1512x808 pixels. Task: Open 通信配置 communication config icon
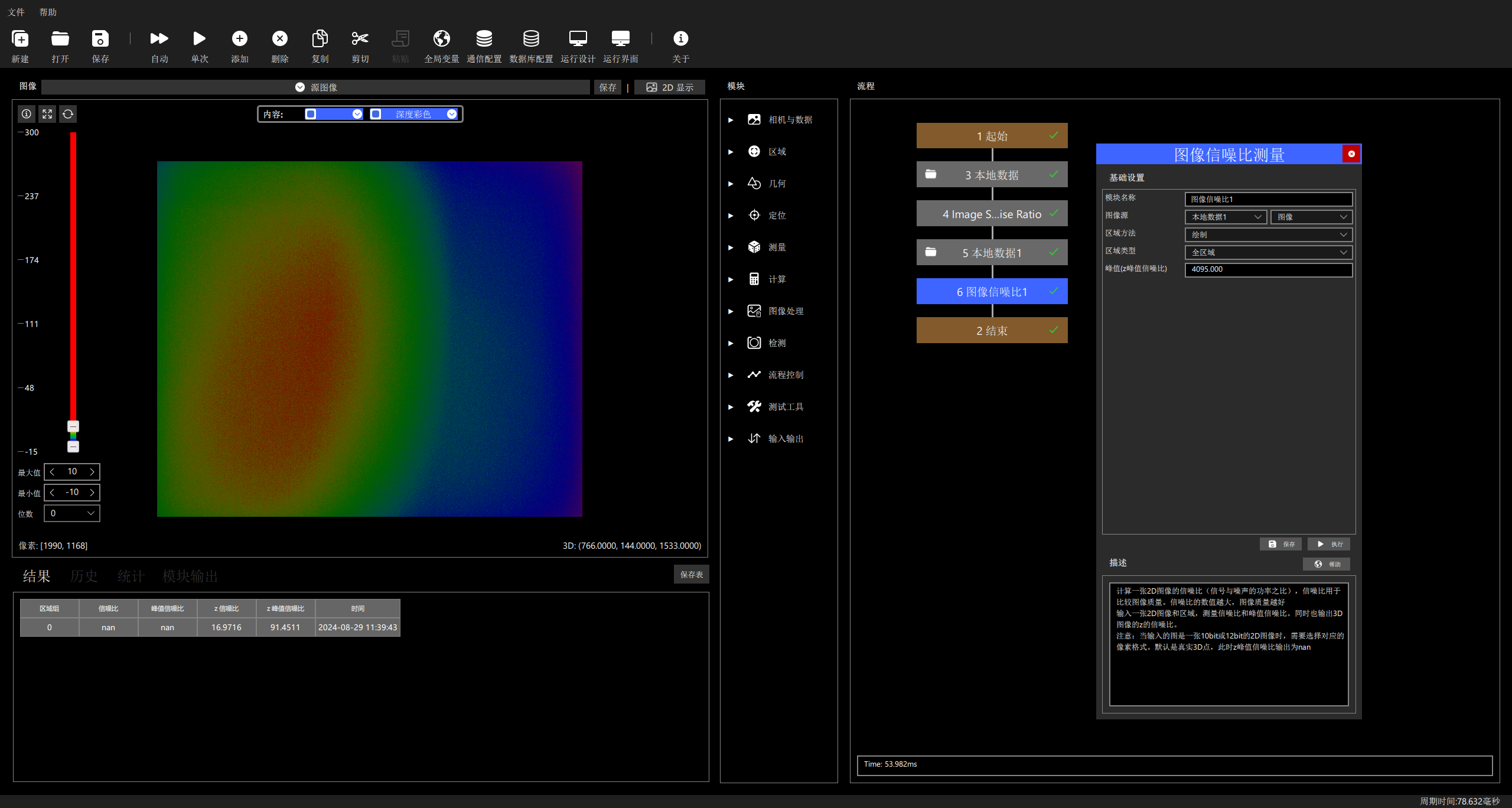(x=484, y=39)
